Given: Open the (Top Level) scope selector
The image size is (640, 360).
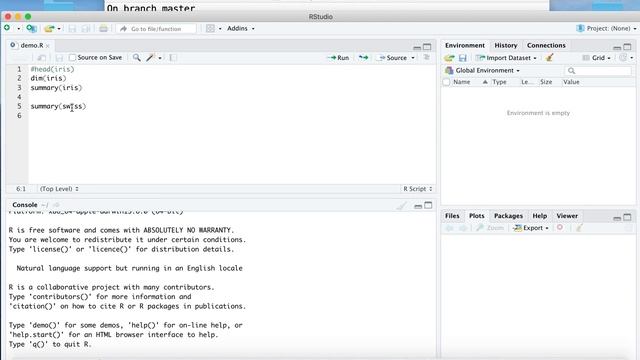Looking at the screenshot, I should point(59,189).
